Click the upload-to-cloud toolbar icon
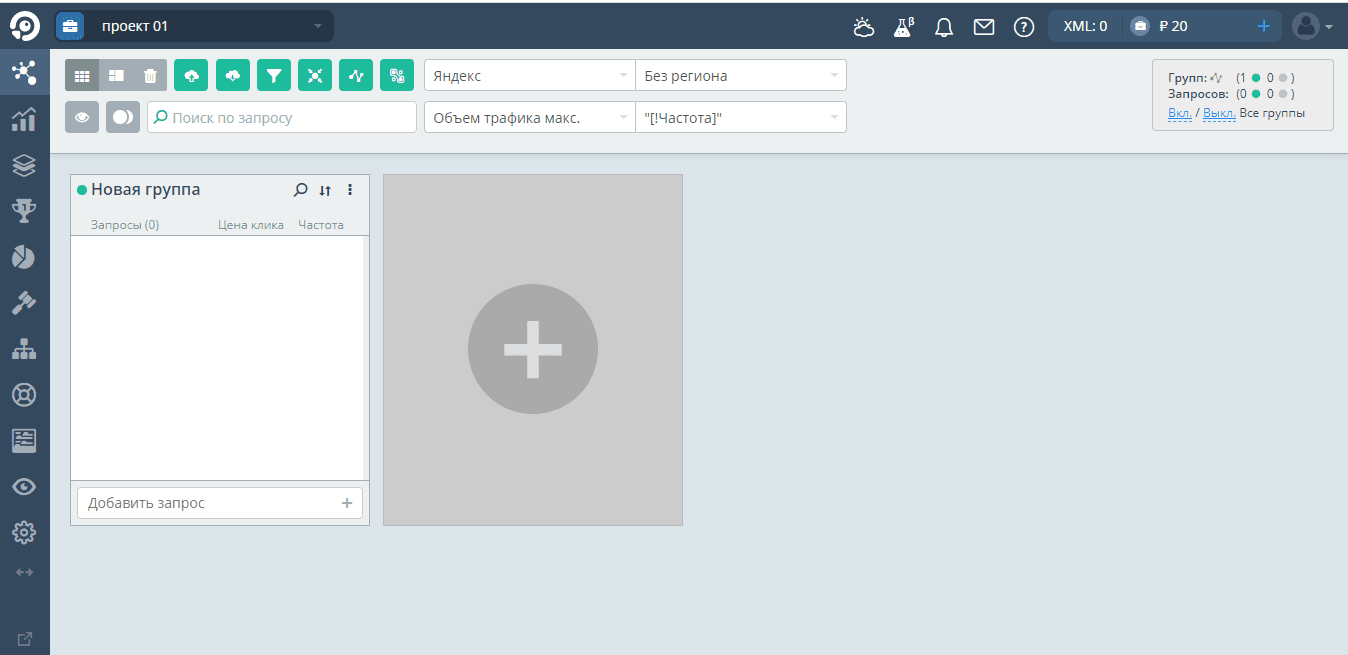The width and height of the screenshot is (1348, 655). point(191,75)
